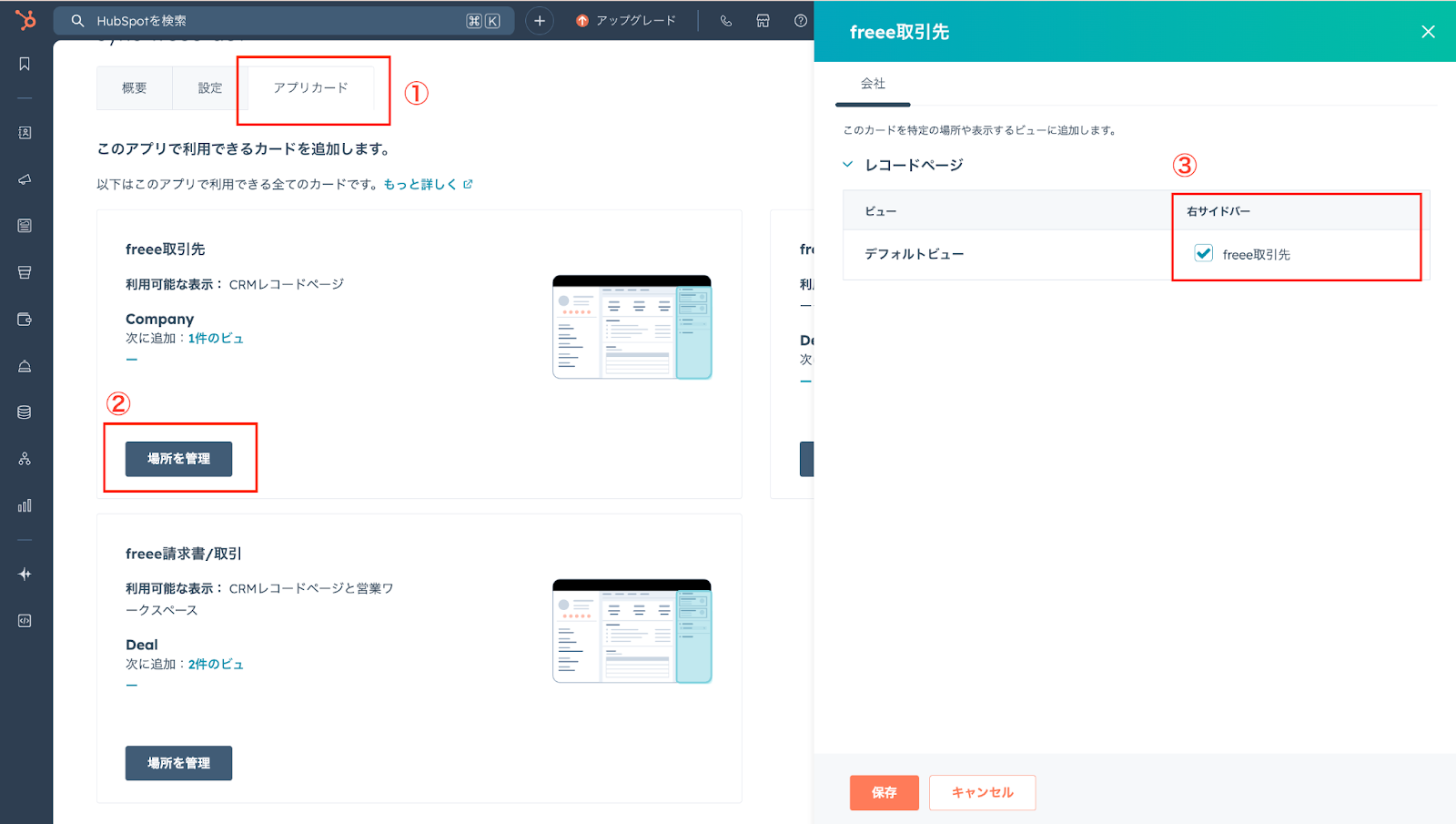Open the Breeze AI sparkle icon

25,574
